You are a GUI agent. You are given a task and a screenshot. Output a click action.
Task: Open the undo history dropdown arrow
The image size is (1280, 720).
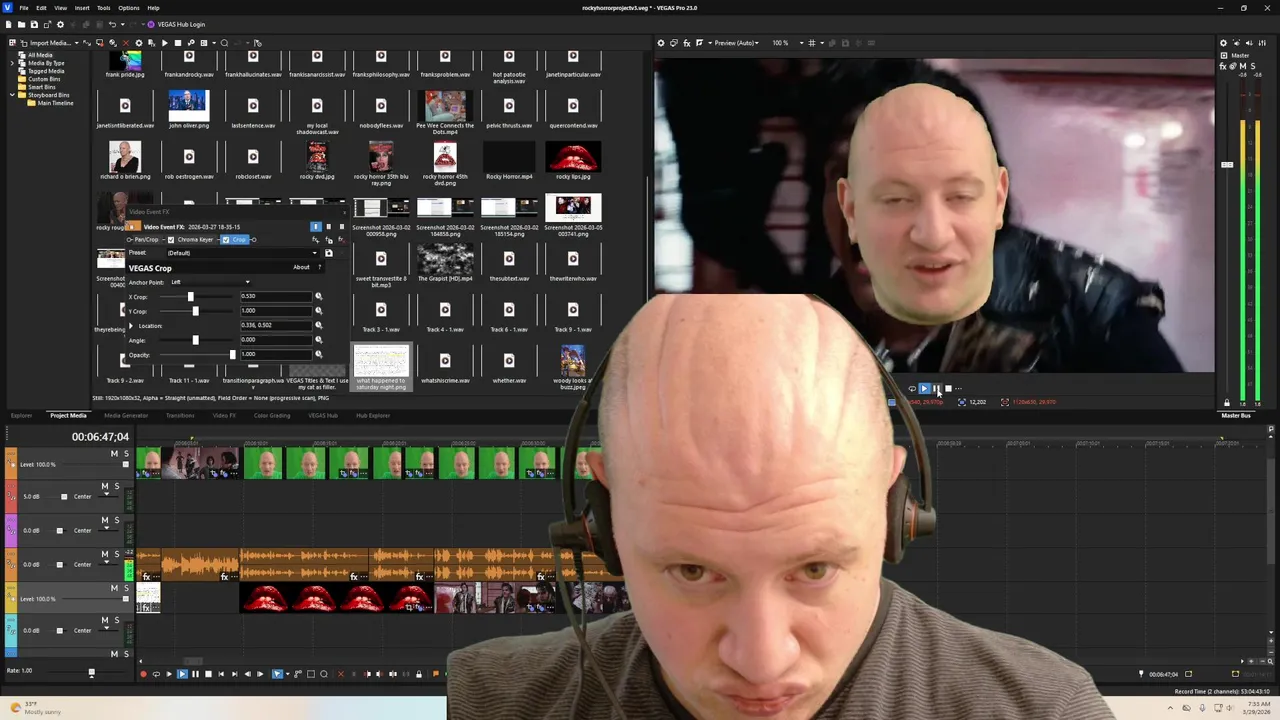pyautogui.click(x=123, y=24)
